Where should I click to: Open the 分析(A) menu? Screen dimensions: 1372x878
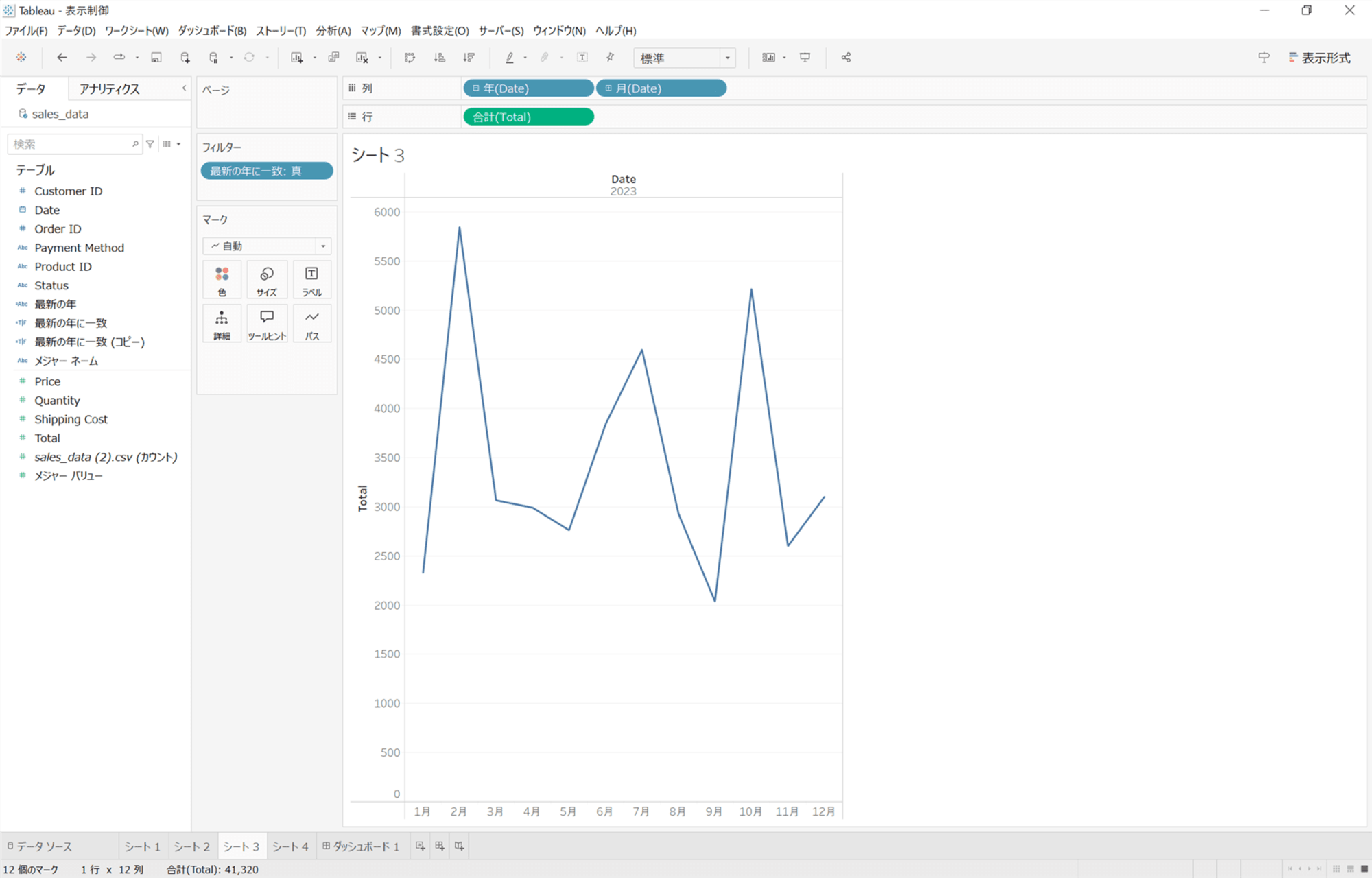pyautogui.click(x=333, y=31)
